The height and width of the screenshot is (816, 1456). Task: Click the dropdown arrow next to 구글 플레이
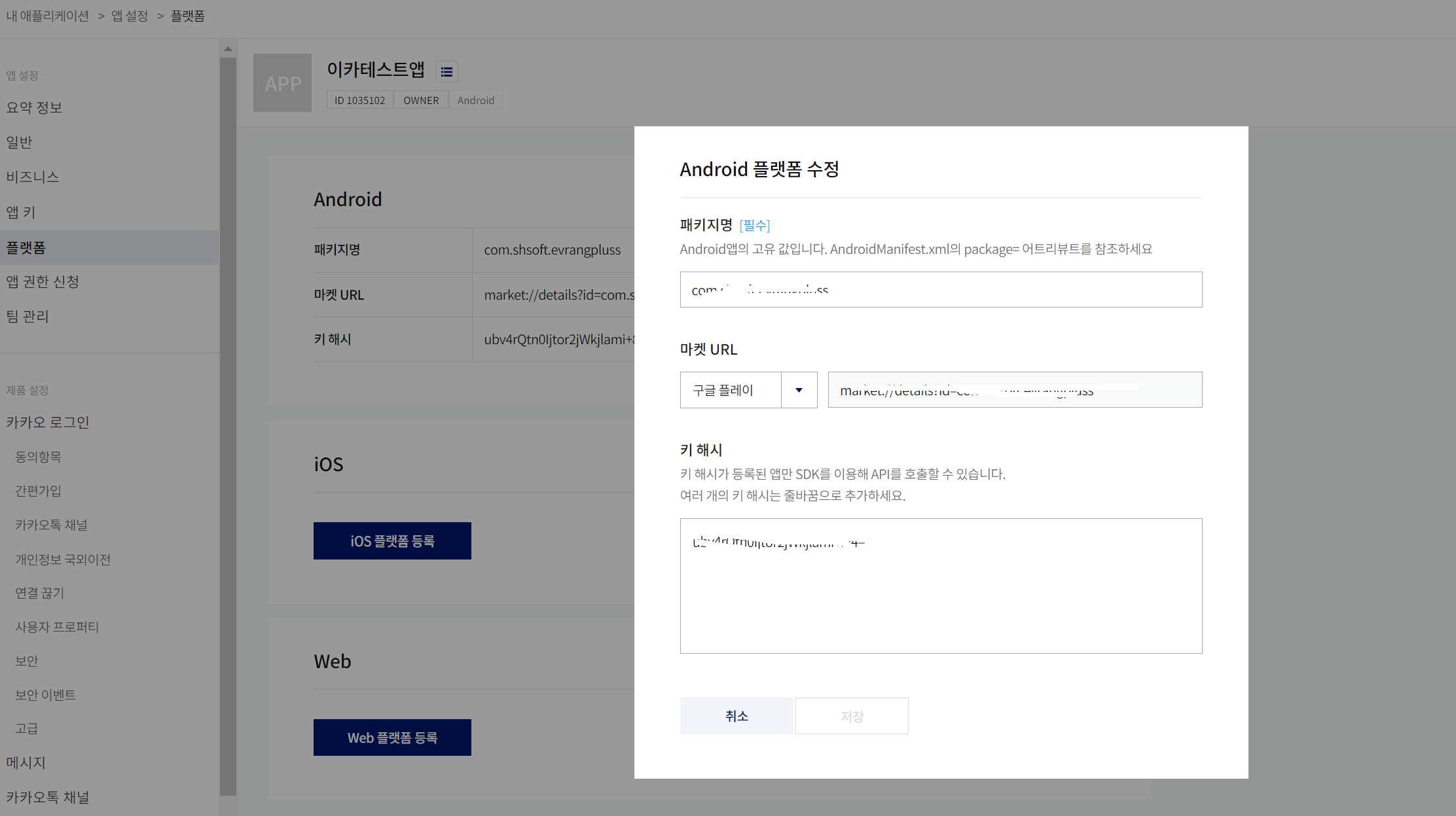pyautogui.click(x=799, y=390)
